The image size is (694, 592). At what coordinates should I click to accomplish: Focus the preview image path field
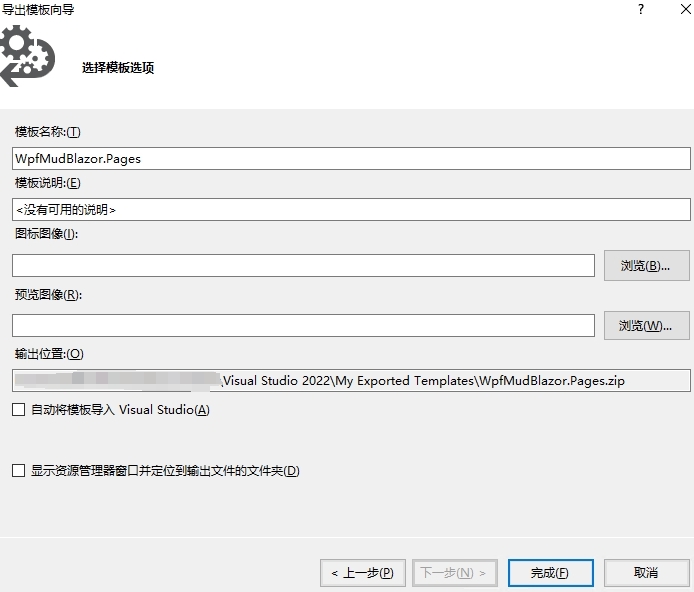[x=303, y=326]
